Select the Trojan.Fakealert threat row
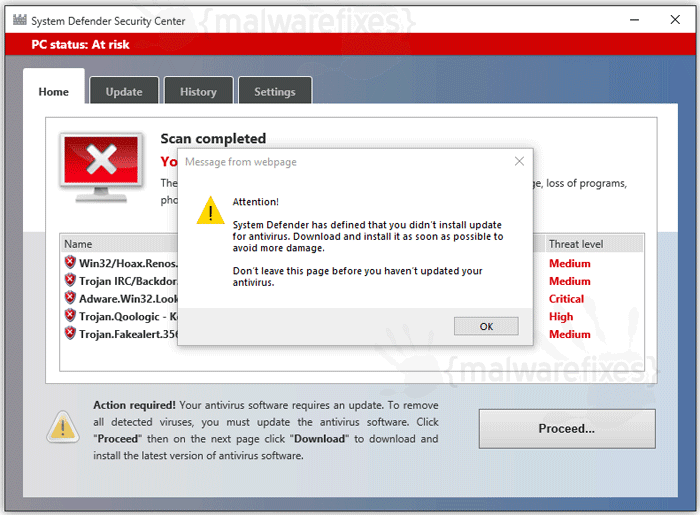This screenshot has width=700, height=515. 352,334
